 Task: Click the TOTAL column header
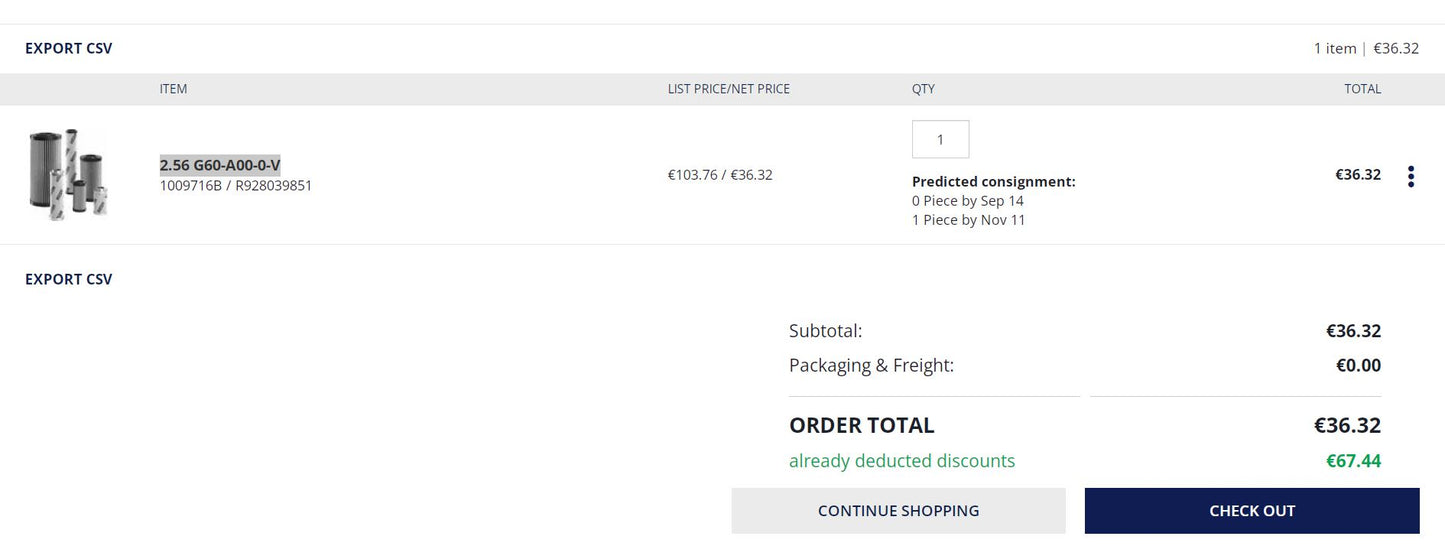[x=1362, y=89]
